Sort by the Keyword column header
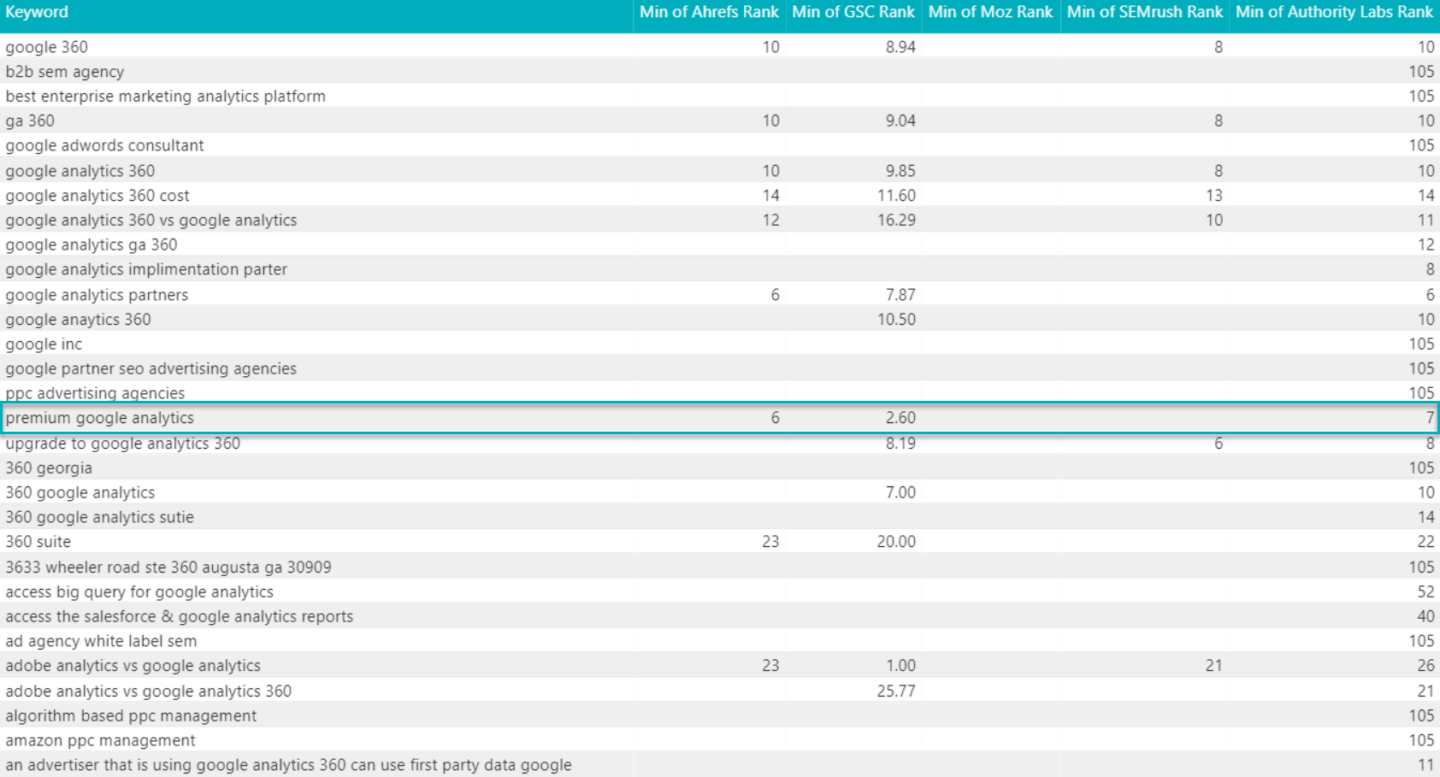This screenshot has width=1440, height=777. (37, 12)
